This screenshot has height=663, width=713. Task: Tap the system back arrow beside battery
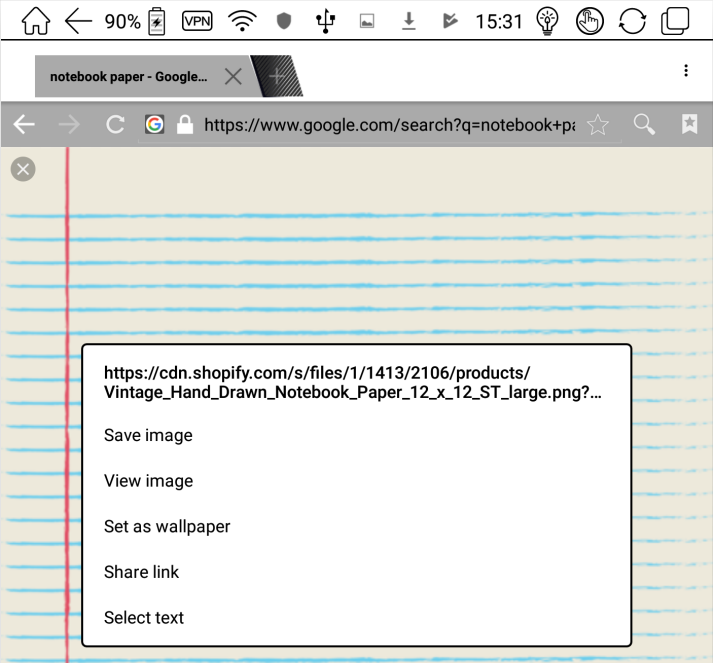click(78, 21)
